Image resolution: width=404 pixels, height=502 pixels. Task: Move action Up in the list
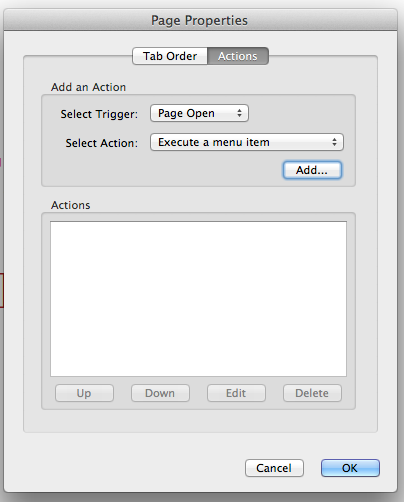tap(84, 393)
